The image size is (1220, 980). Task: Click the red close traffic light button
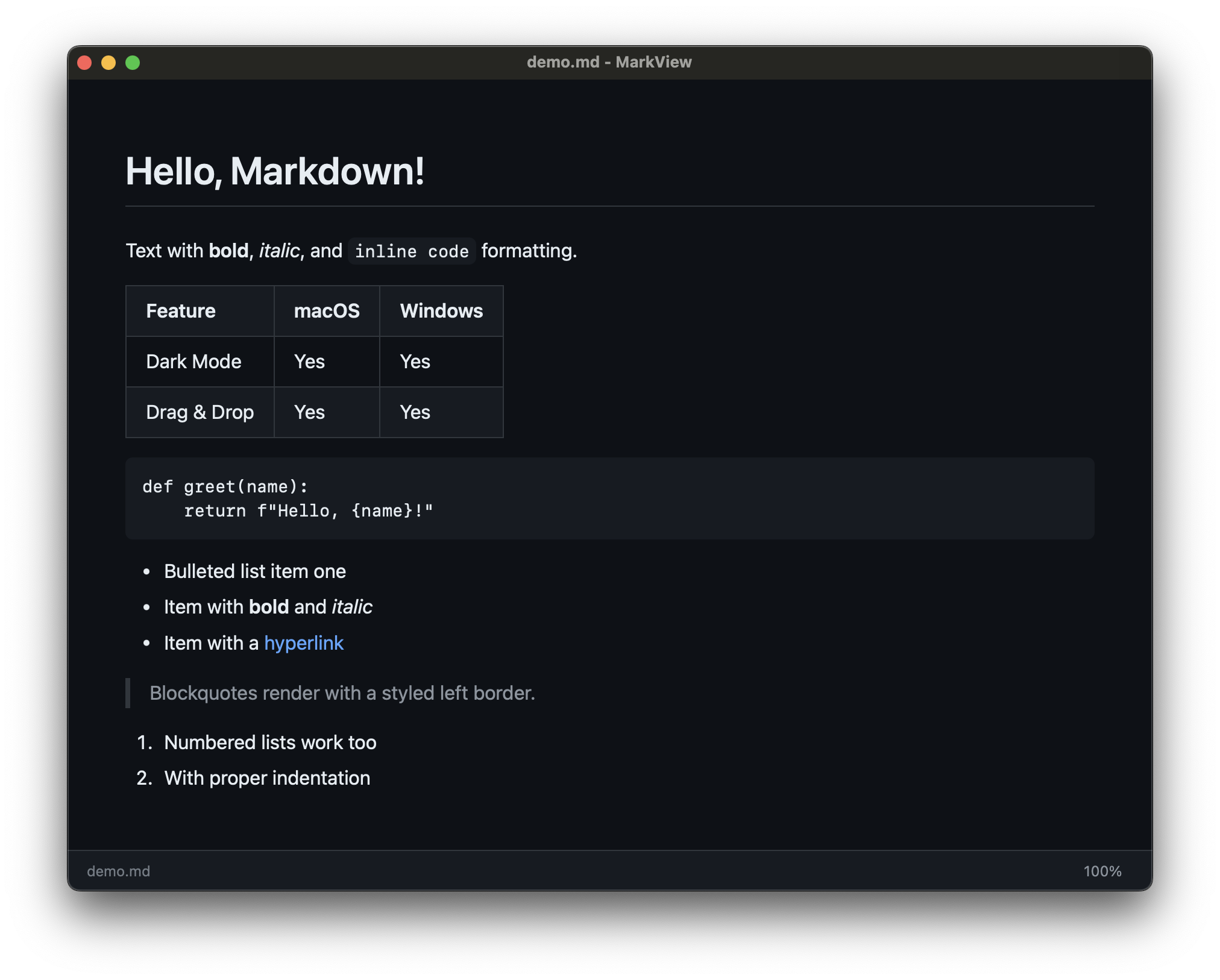click(x=85, y=62)
